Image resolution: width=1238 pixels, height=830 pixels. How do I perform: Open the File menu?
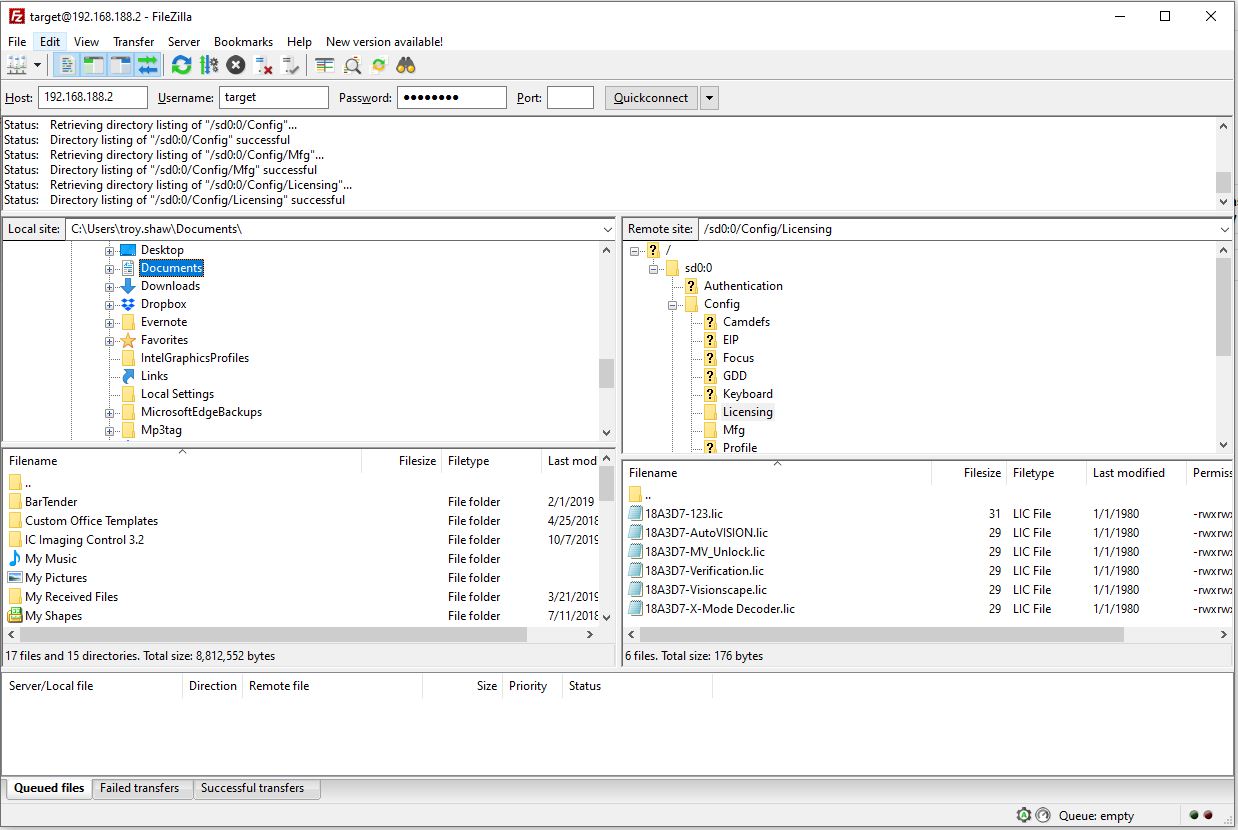coord(17,41)
